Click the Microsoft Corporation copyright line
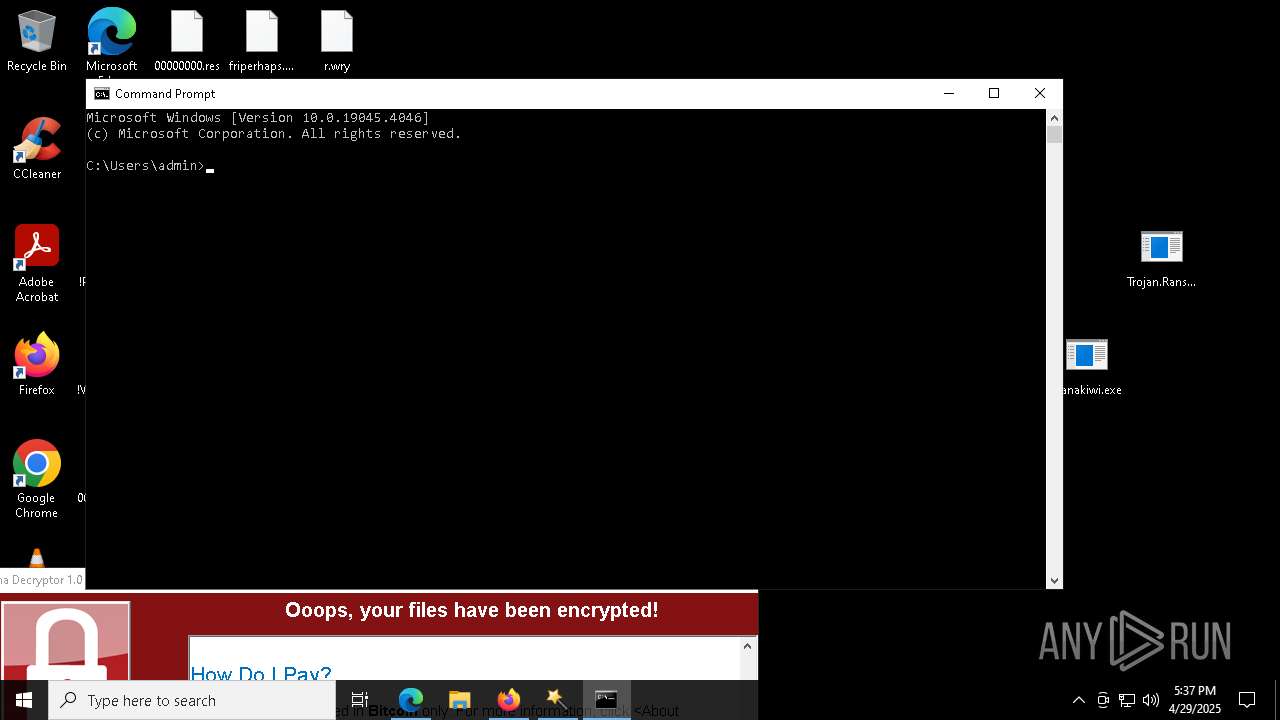Screen dimensions: 1280x720 coord(274,134)
